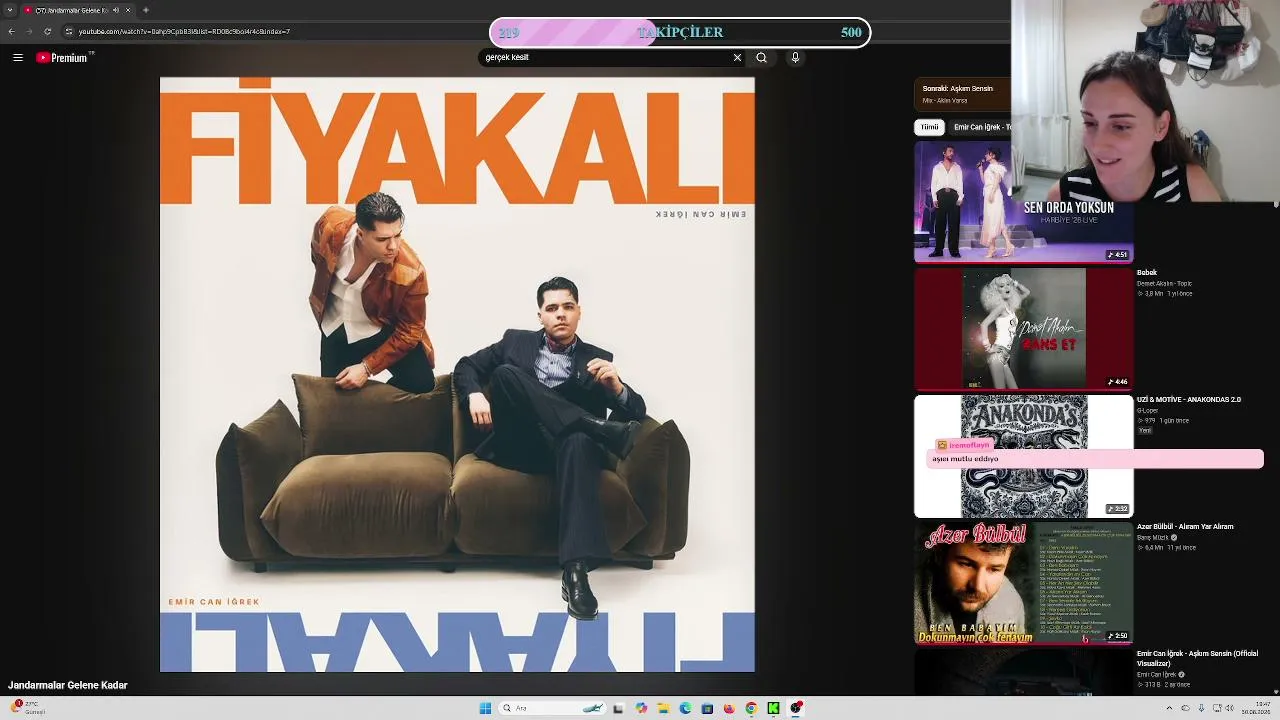This screenshot has height=720, width=1280.
Task: Click the browser forward arrow
Action: click(x=29, y=31)
